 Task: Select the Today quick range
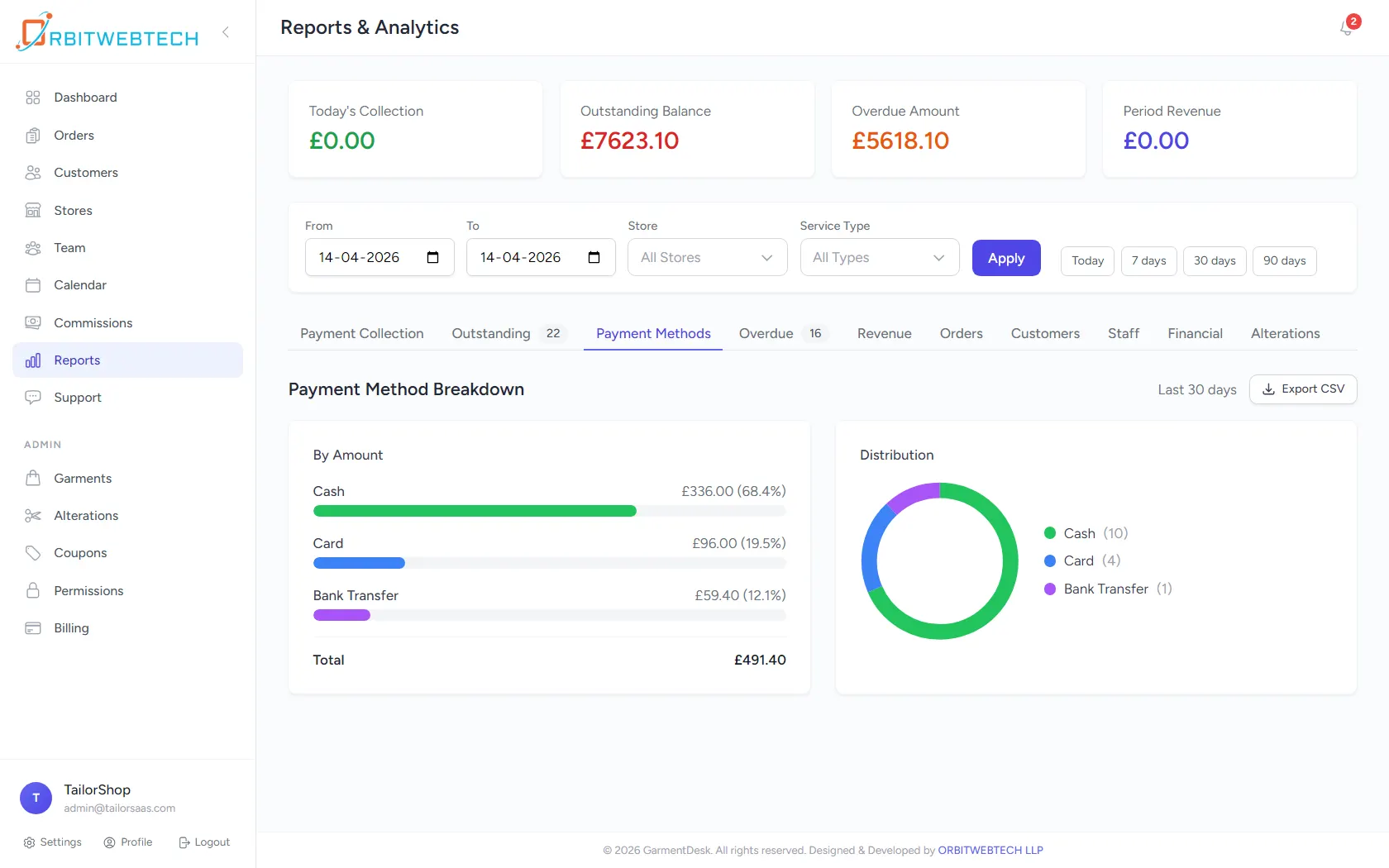click(x=1088, y=261)
